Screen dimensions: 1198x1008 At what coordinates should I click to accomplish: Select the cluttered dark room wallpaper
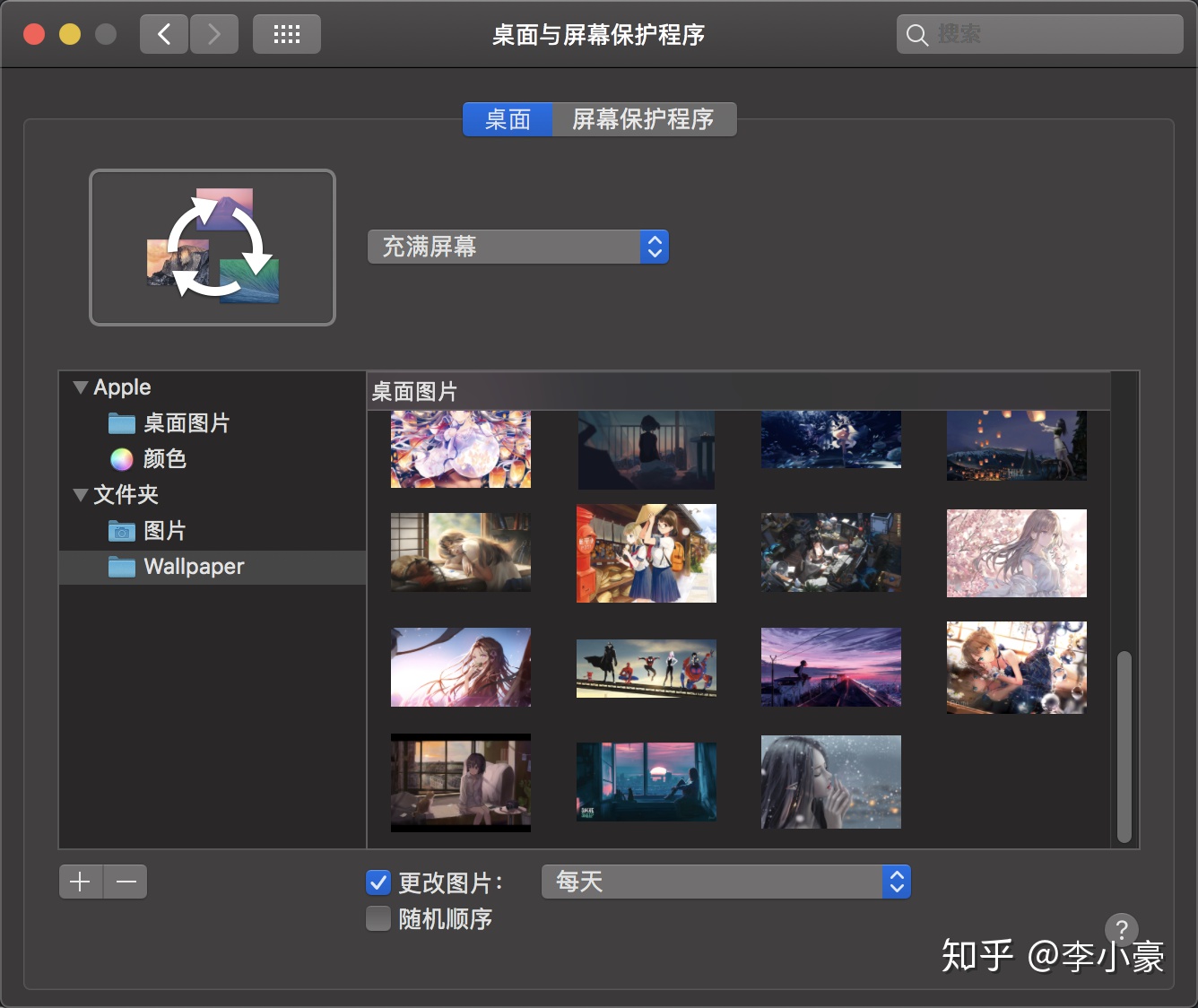(x=831, y=552)
